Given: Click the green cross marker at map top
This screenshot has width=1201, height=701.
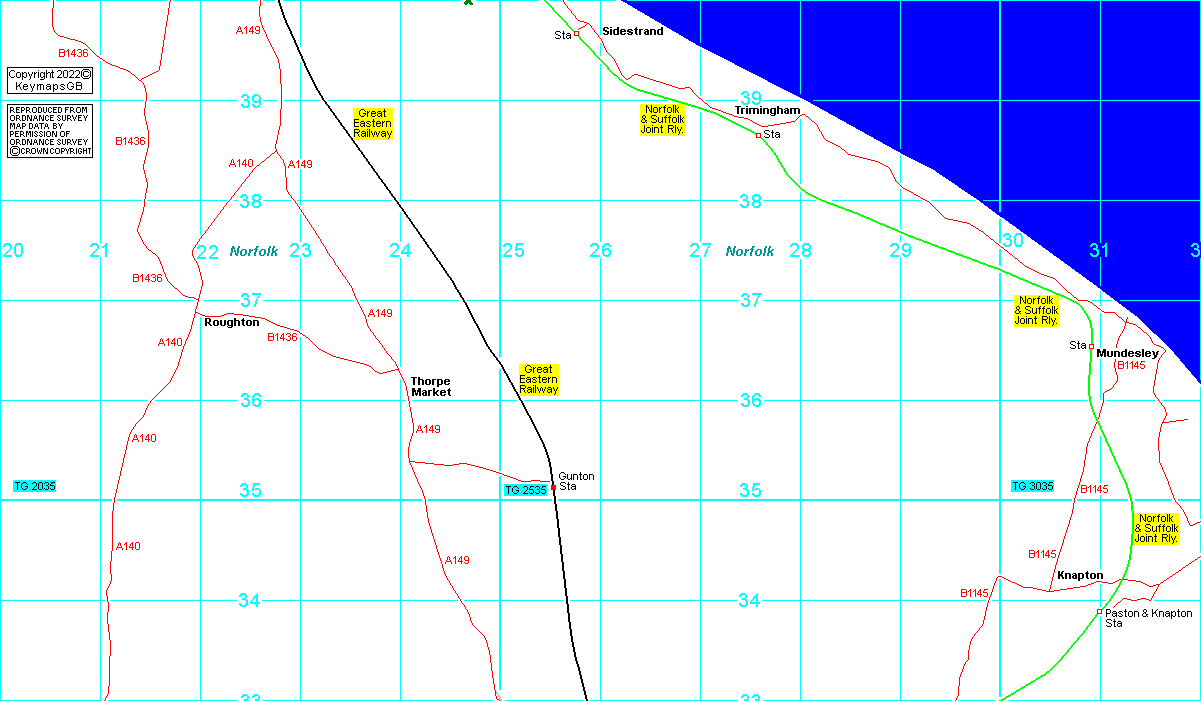Looking at the screenshot, I should click(x=468, y=2).
